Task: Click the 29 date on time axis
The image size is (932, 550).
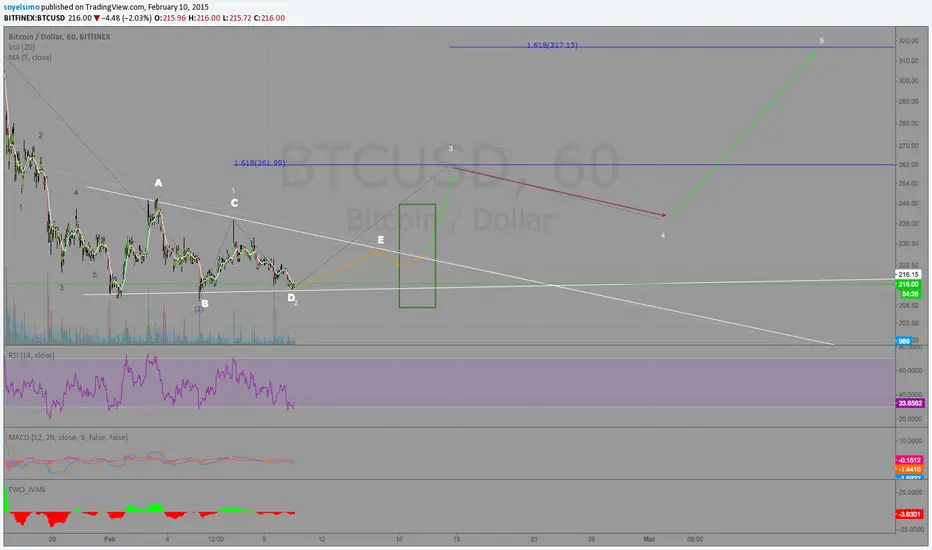Action: tap(52, 539)
